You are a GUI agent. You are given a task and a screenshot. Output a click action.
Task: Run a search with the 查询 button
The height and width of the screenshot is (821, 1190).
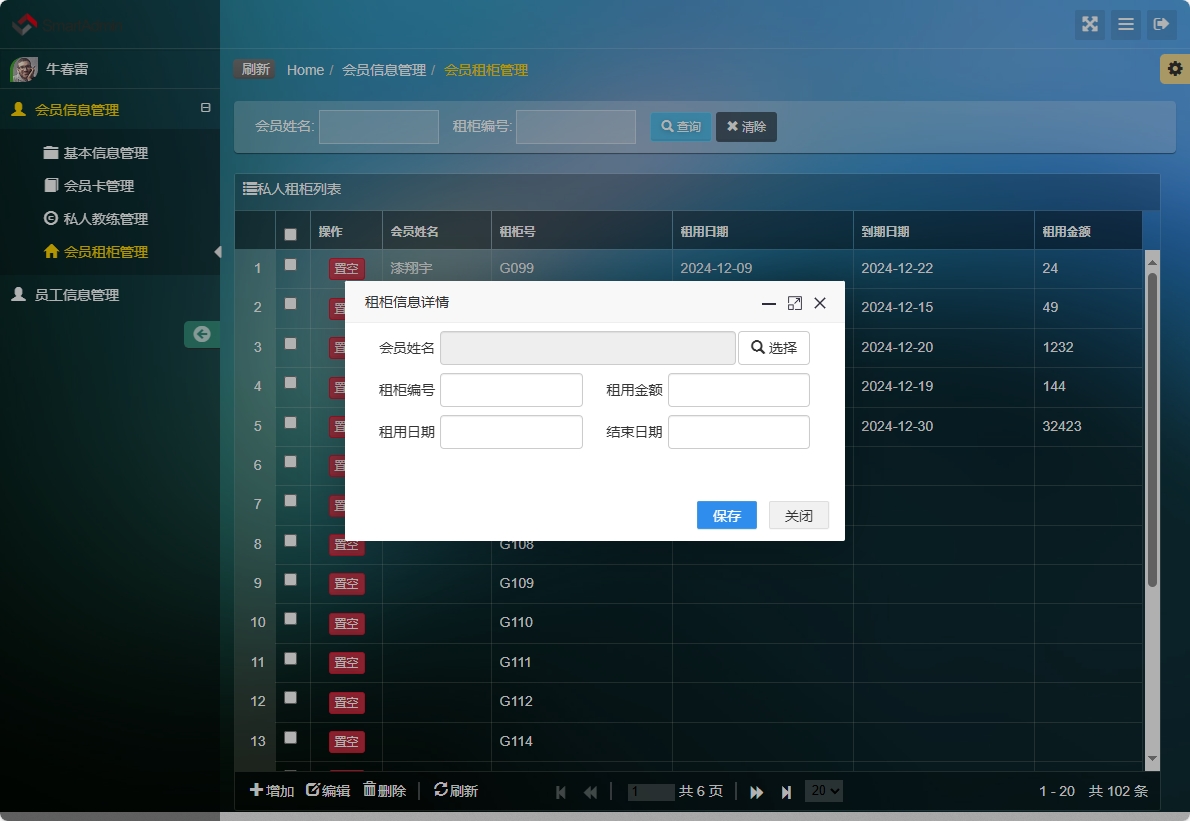point(680,127)
